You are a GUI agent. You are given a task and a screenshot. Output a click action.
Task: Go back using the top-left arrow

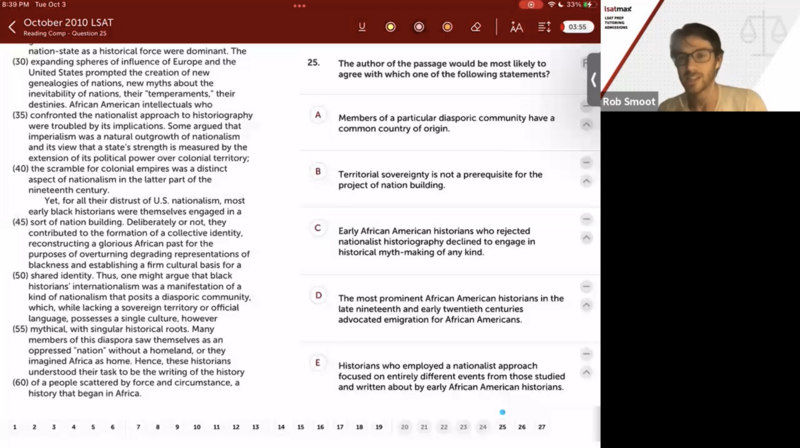pyautogui.click(x=12, y=27)
